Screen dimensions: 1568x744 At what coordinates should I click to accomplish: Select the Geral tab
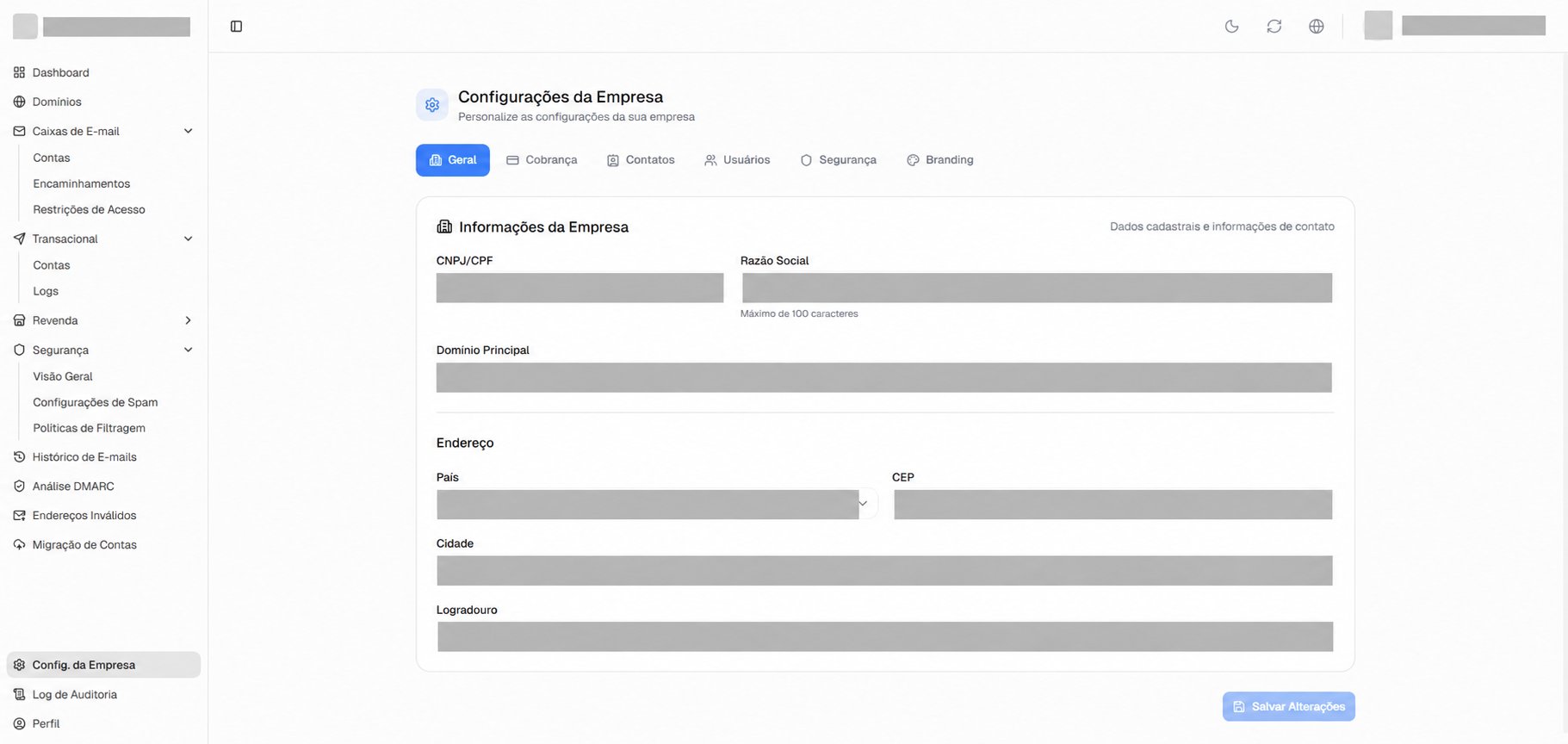point(453,160)
